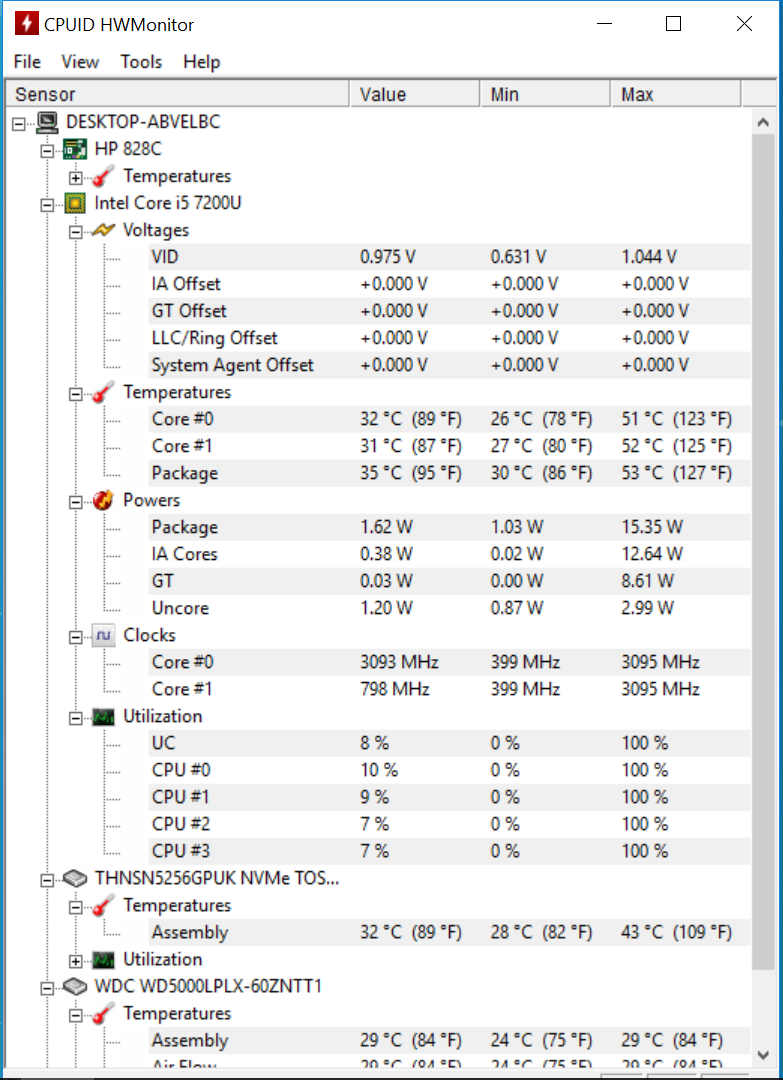This screenshot has width=783, height=1080.
Task: Select the UC utilization row
Action: tap(450, 743)
